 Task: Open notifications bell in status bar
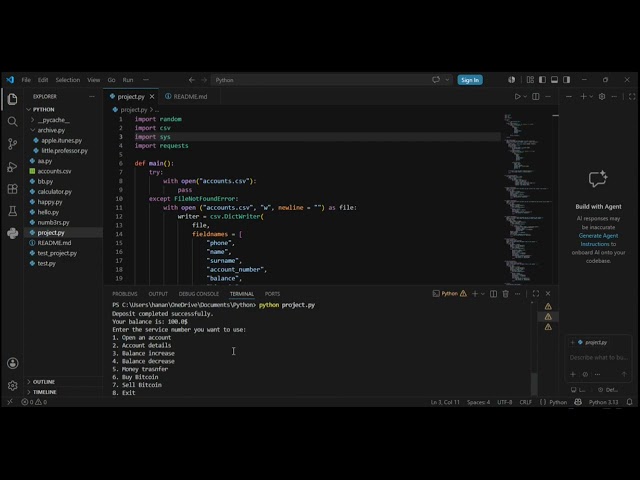coord(629,402)
